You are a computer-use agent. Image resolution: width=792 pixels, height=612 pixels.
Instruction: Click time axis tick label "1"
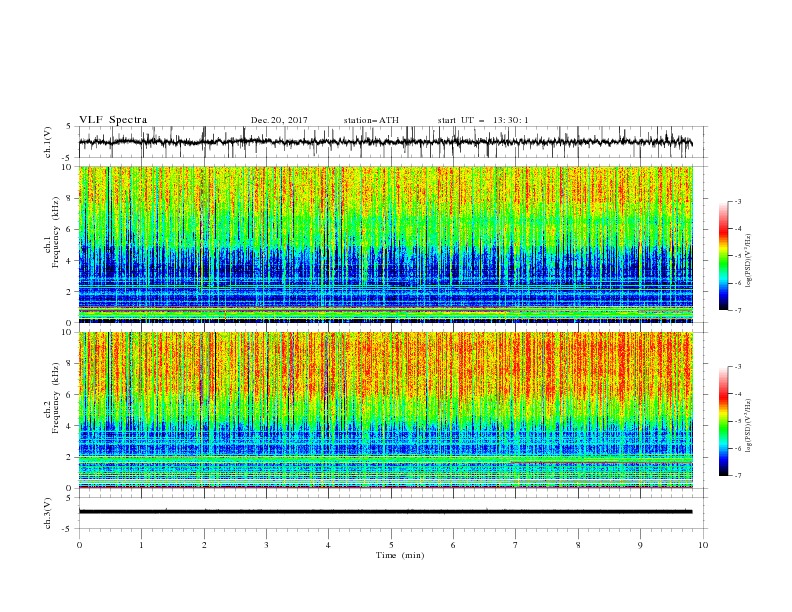click(x=141, y=545)
